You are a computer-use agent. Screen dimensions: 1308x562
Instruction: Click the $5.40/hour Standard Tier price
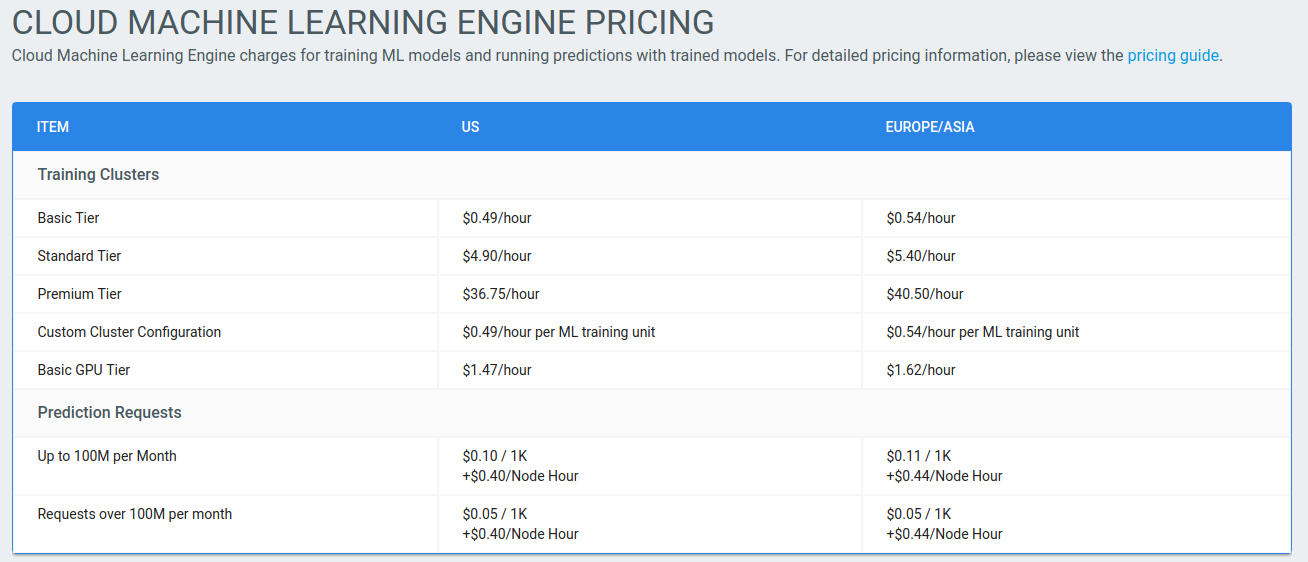pos(921,256)
